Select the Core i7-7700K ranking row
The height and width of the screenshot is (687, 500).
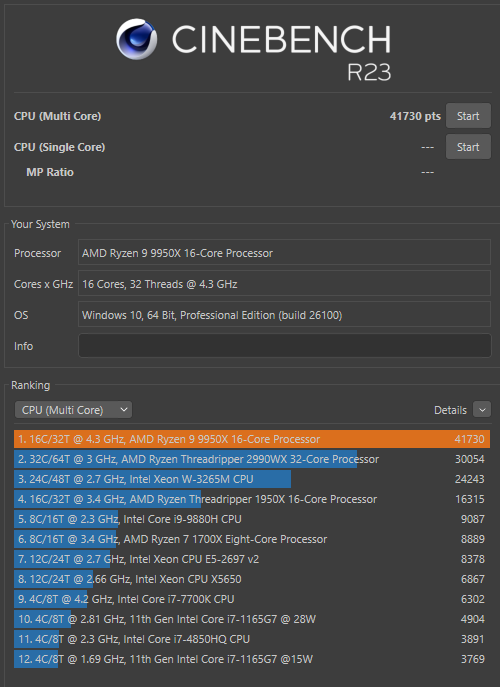point(252,599)
